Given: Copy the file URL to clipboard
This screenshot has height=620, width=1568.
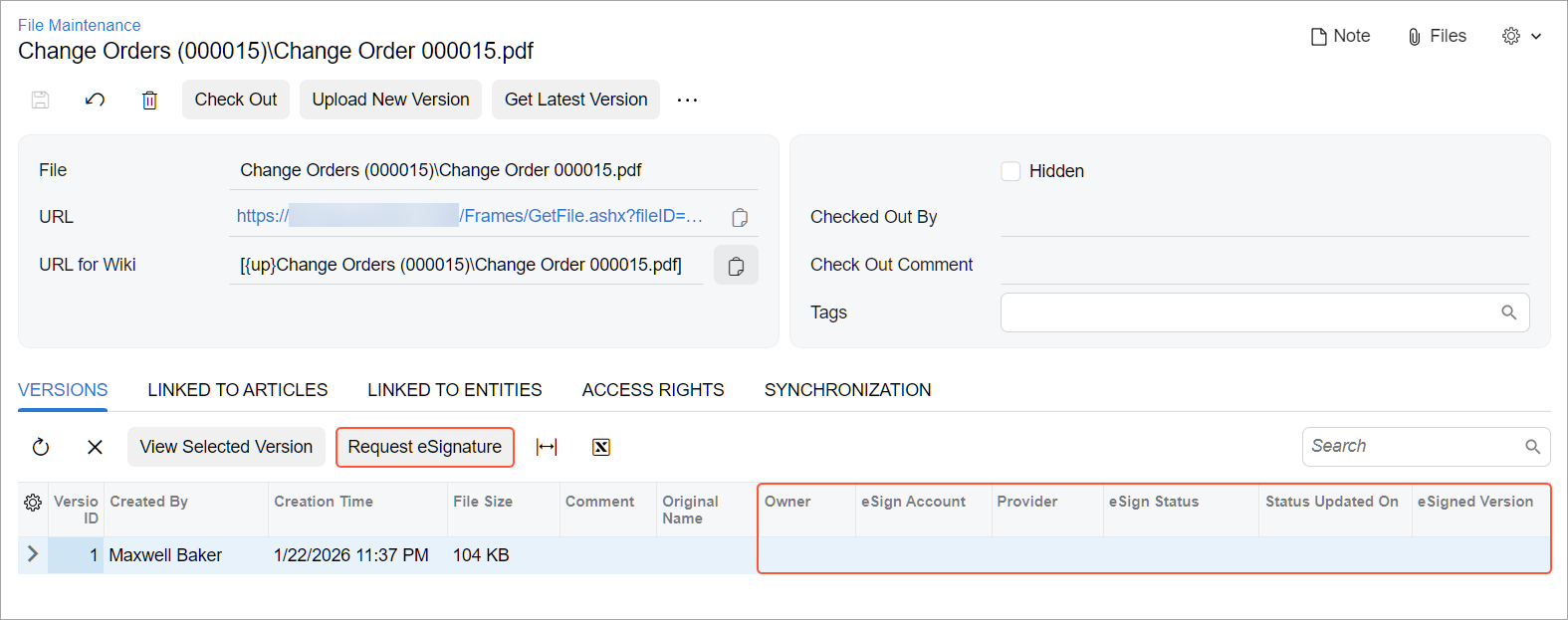Looking at the screenshot, I should point(740,217).
